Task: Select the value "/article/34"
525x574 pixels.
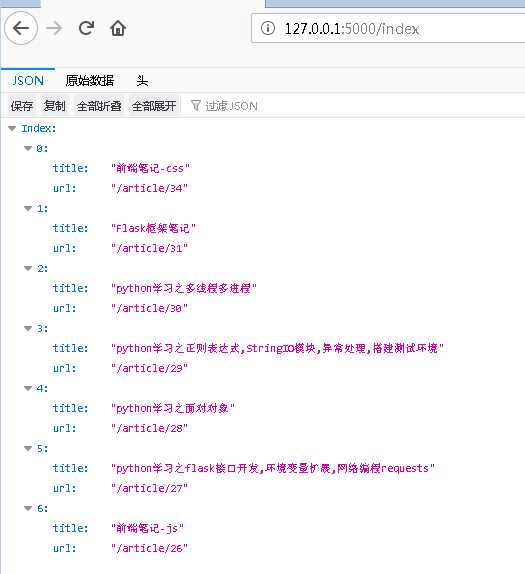Action: click(149, 188)
